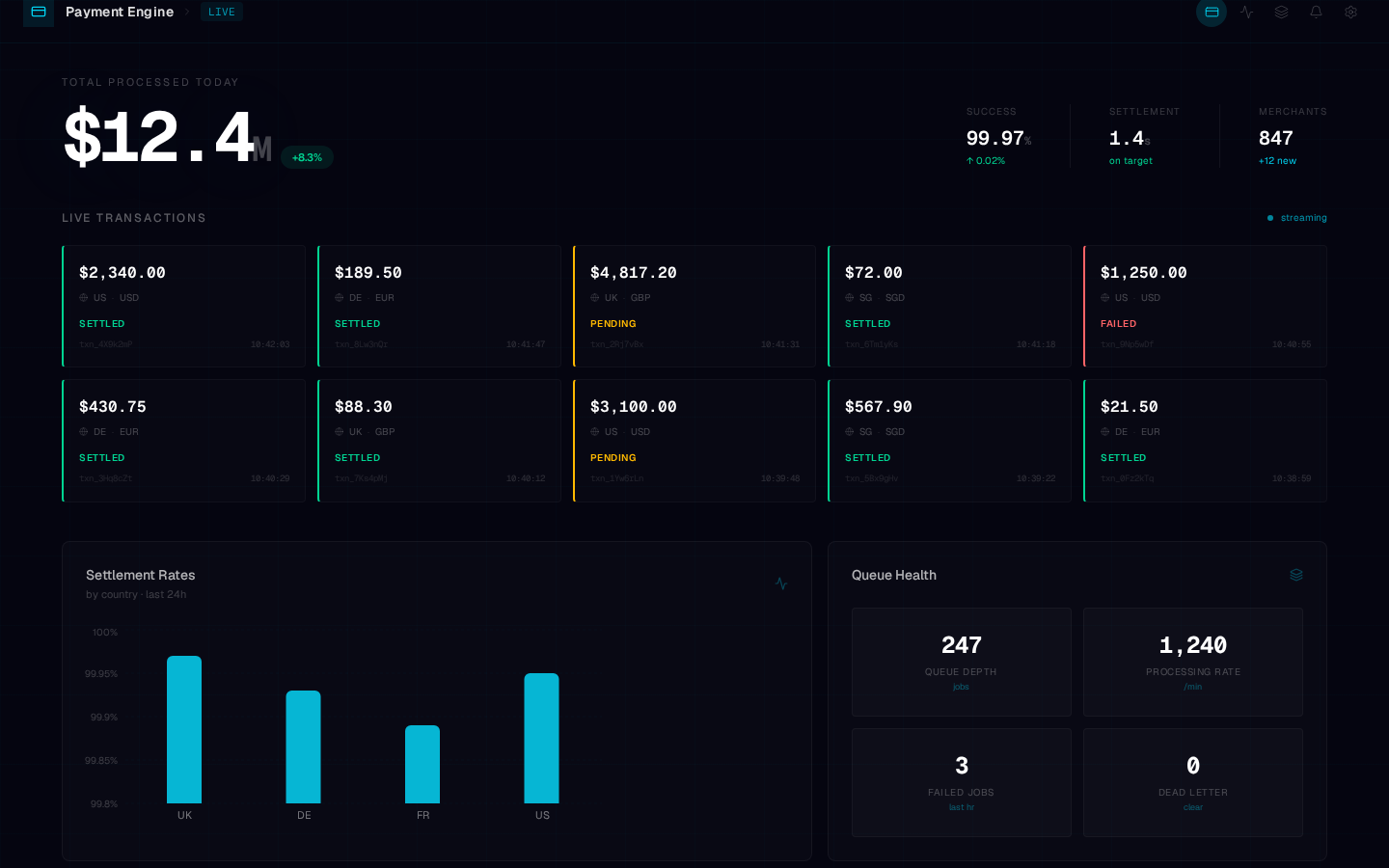Image resolution: width=1389 pixels, height=868 pixels.
Task: Click the Payment Engine card logo icon
Action: click(x=39, y=12)
